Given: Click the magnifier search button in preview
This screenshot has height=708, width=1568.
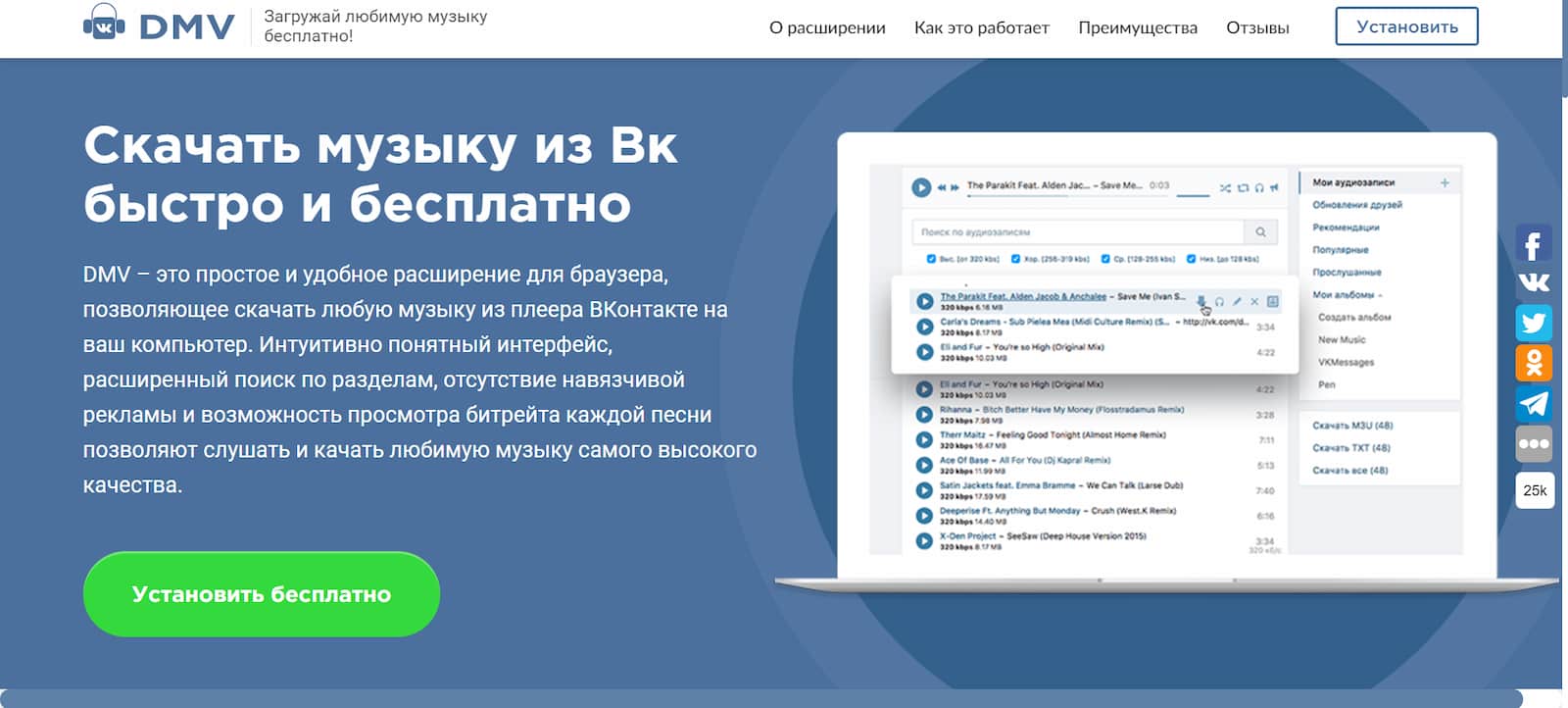Looking at the screenshot, I should (1259, 232).
